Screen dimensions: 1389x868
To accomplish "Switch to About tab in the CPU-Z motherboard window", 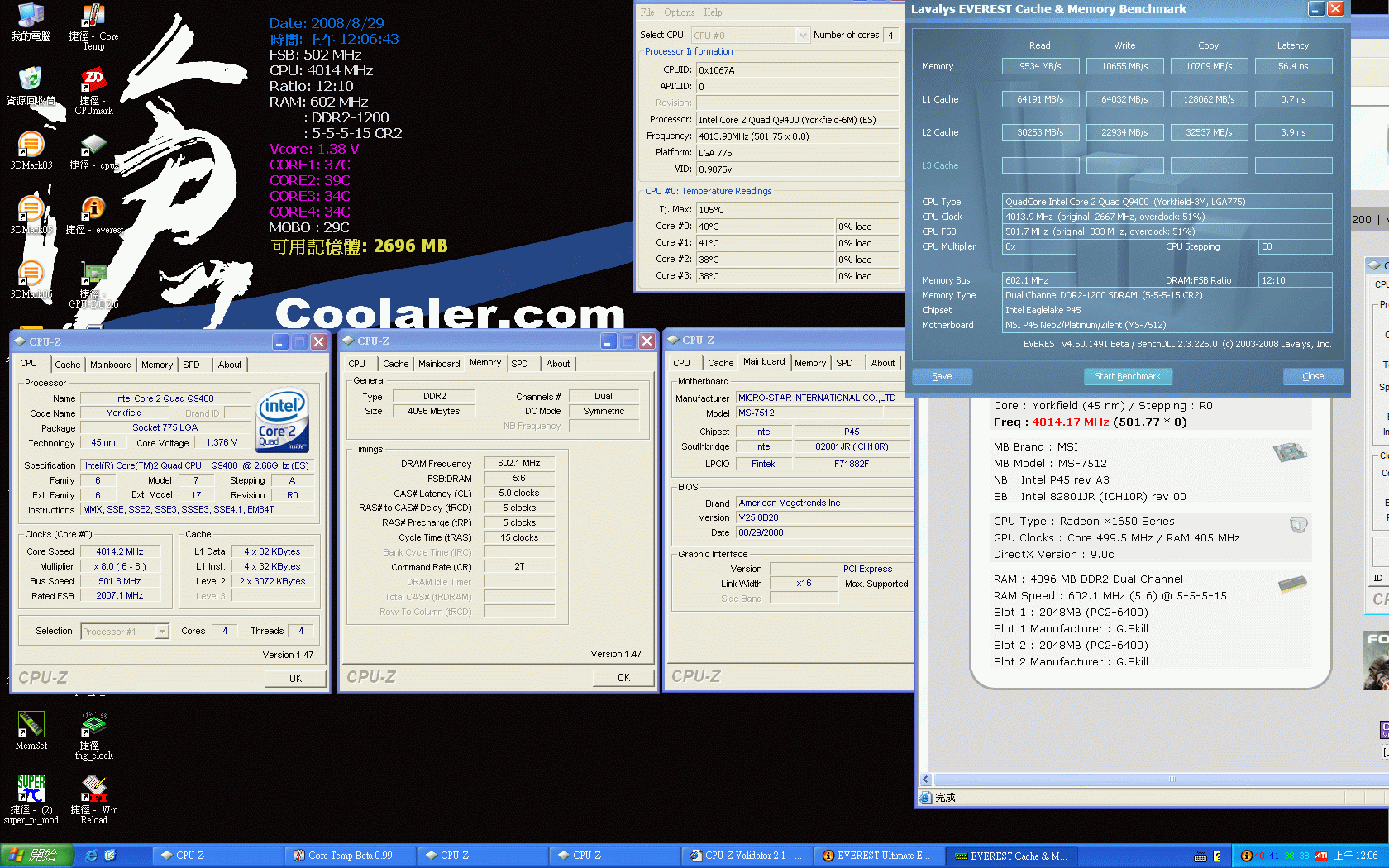I will coord(883,363).
